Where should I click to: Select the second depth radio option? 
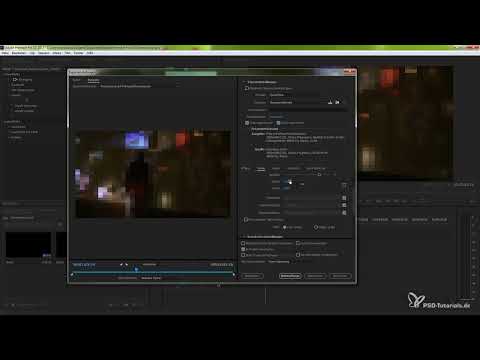(316, 227)
